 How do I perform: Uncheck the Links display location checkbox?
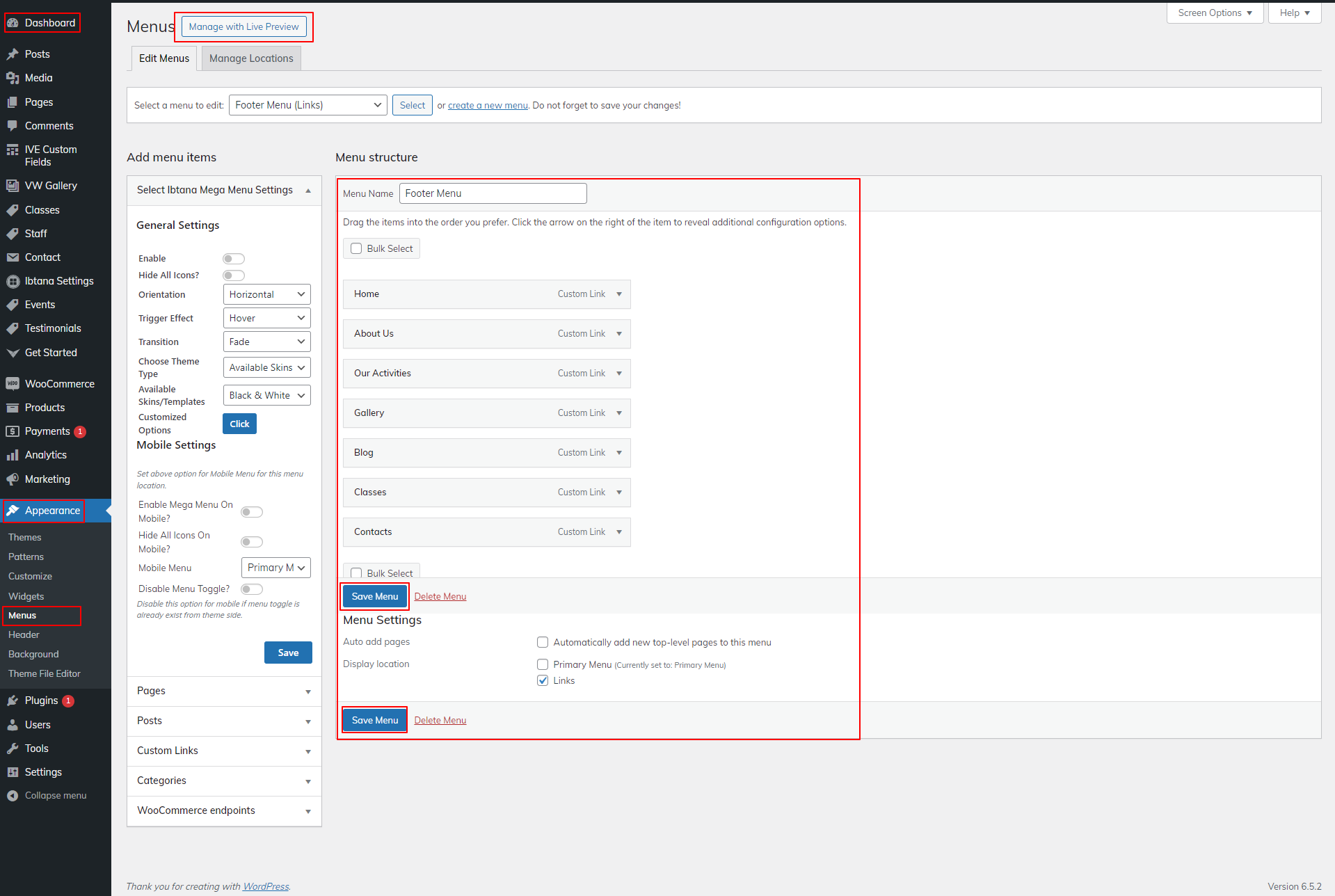coord(543,681)
